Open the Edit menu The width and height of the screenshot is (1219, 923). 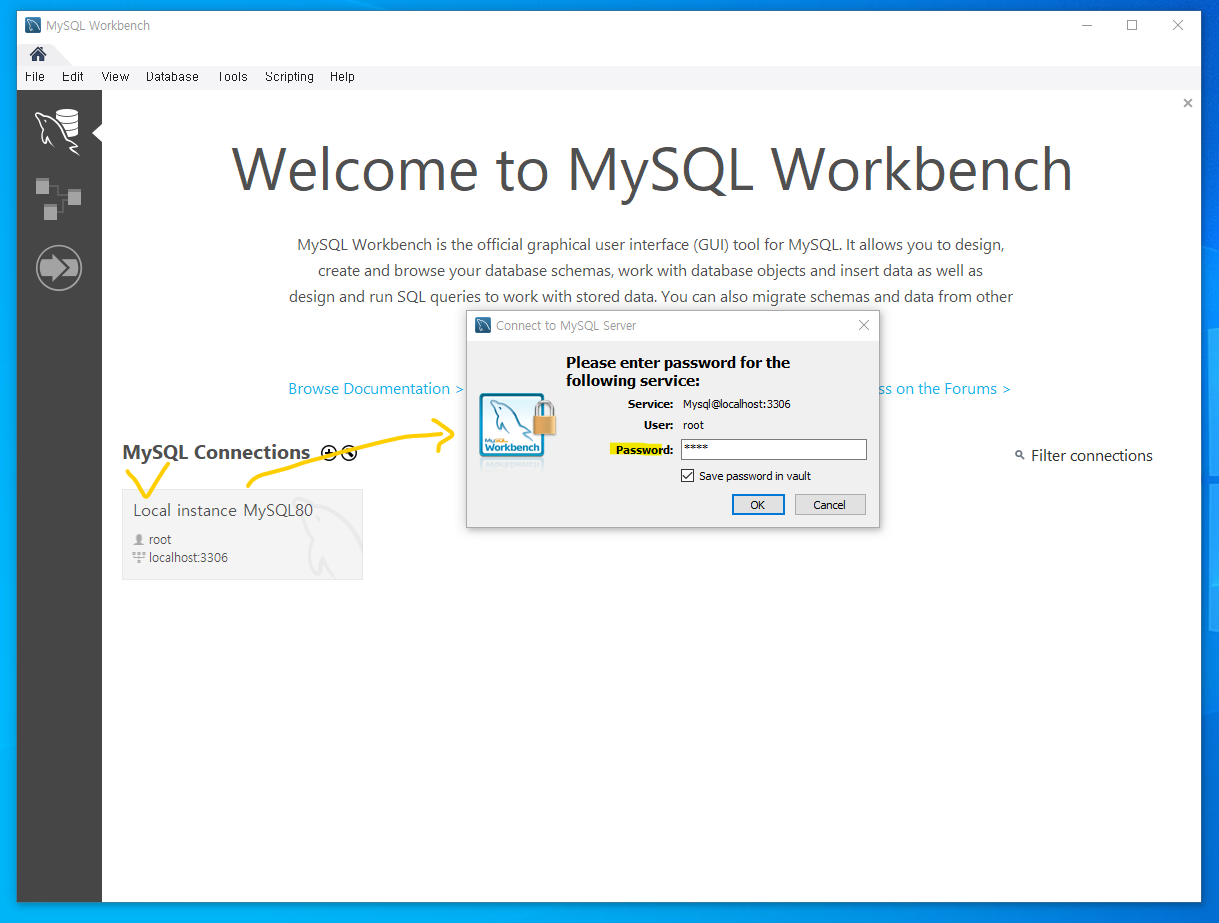[x=73, y=76]
